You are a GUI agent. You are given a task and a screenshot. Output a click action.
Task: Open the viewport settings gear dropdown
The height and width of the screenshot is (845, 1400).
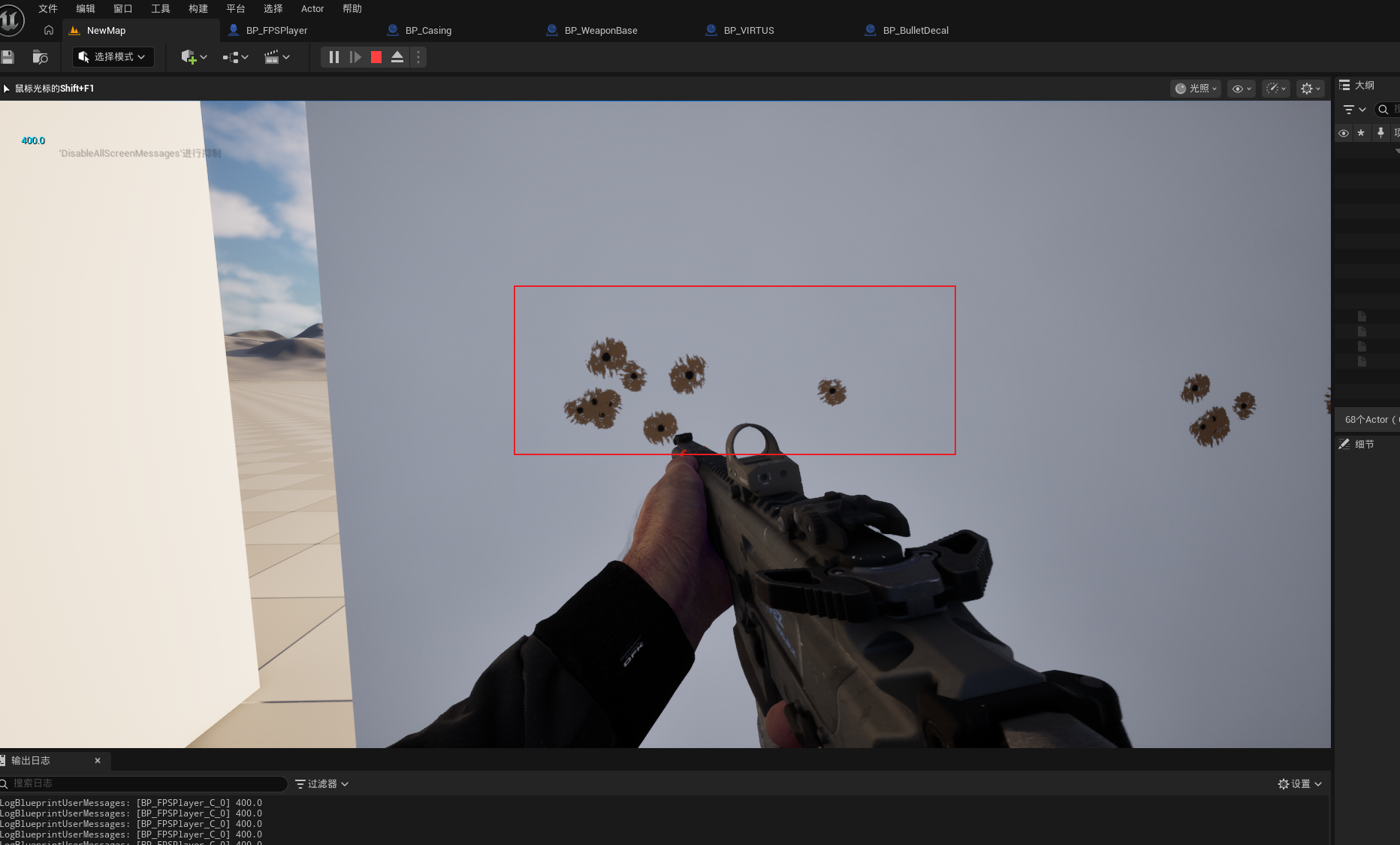tap(1311, 89)
